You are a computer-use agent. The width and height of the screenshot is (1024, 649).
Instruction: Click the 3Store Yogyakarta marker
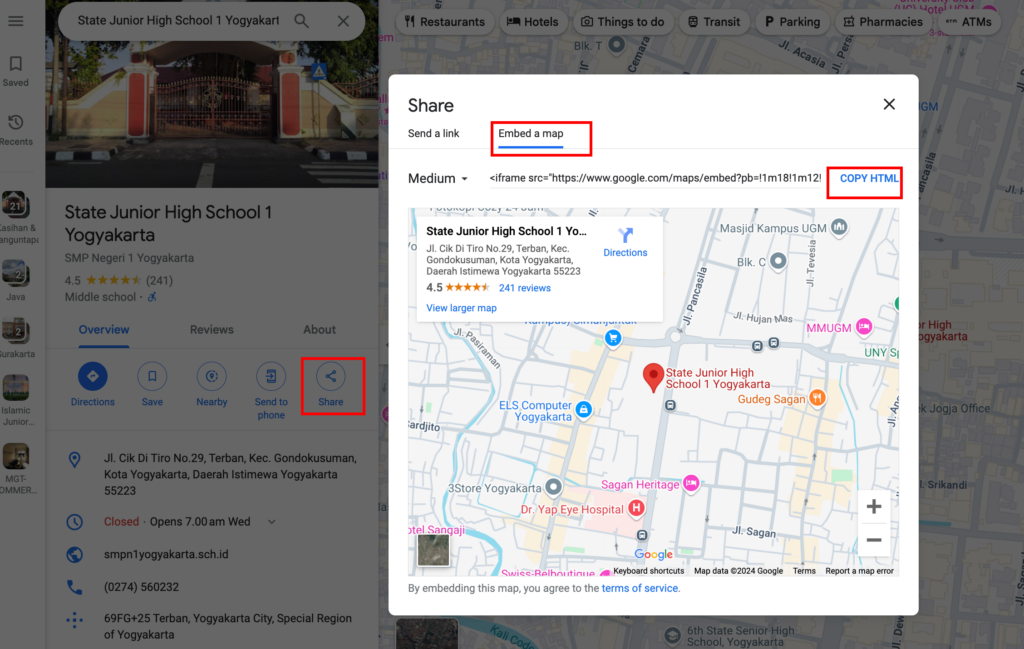(x=554, y=486)
